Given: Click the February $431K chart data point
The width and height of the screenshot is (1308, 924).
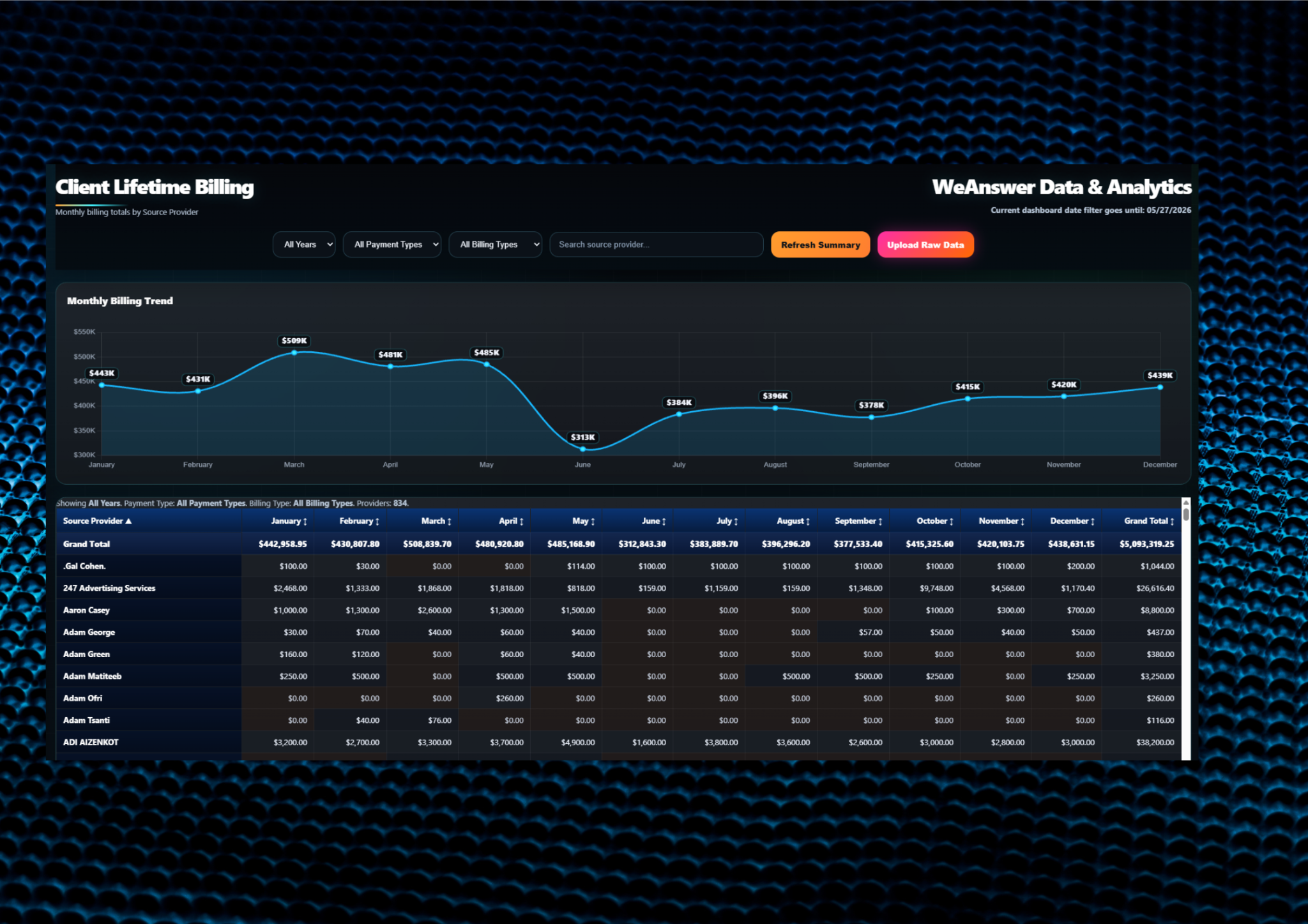Looking at the screenshot, I should [x=198, y=391].
